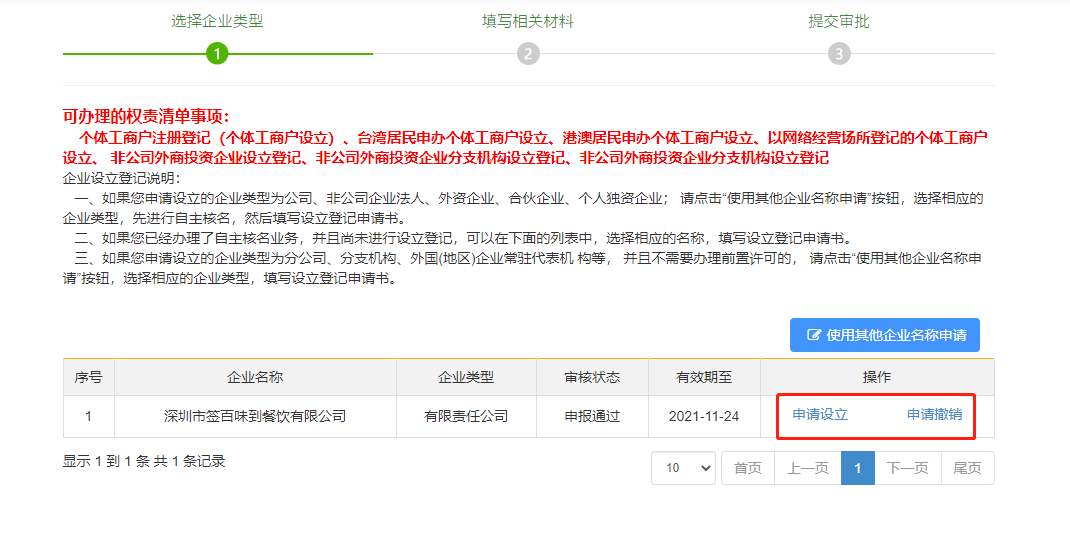Click the 2021-11-24 expiry date cell
The width and height of the screenshot is (1070, 534).
tap(704, 416)
